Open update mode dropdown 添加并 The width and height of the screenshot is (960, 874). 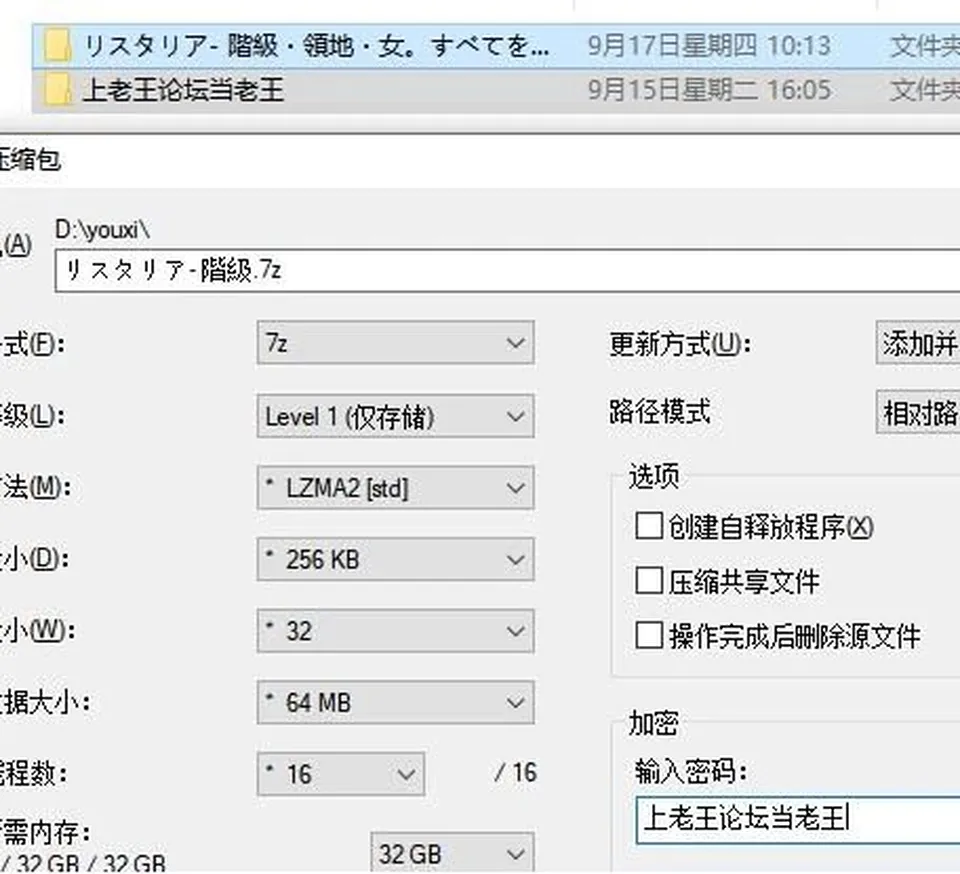click(x=918, y=342)
